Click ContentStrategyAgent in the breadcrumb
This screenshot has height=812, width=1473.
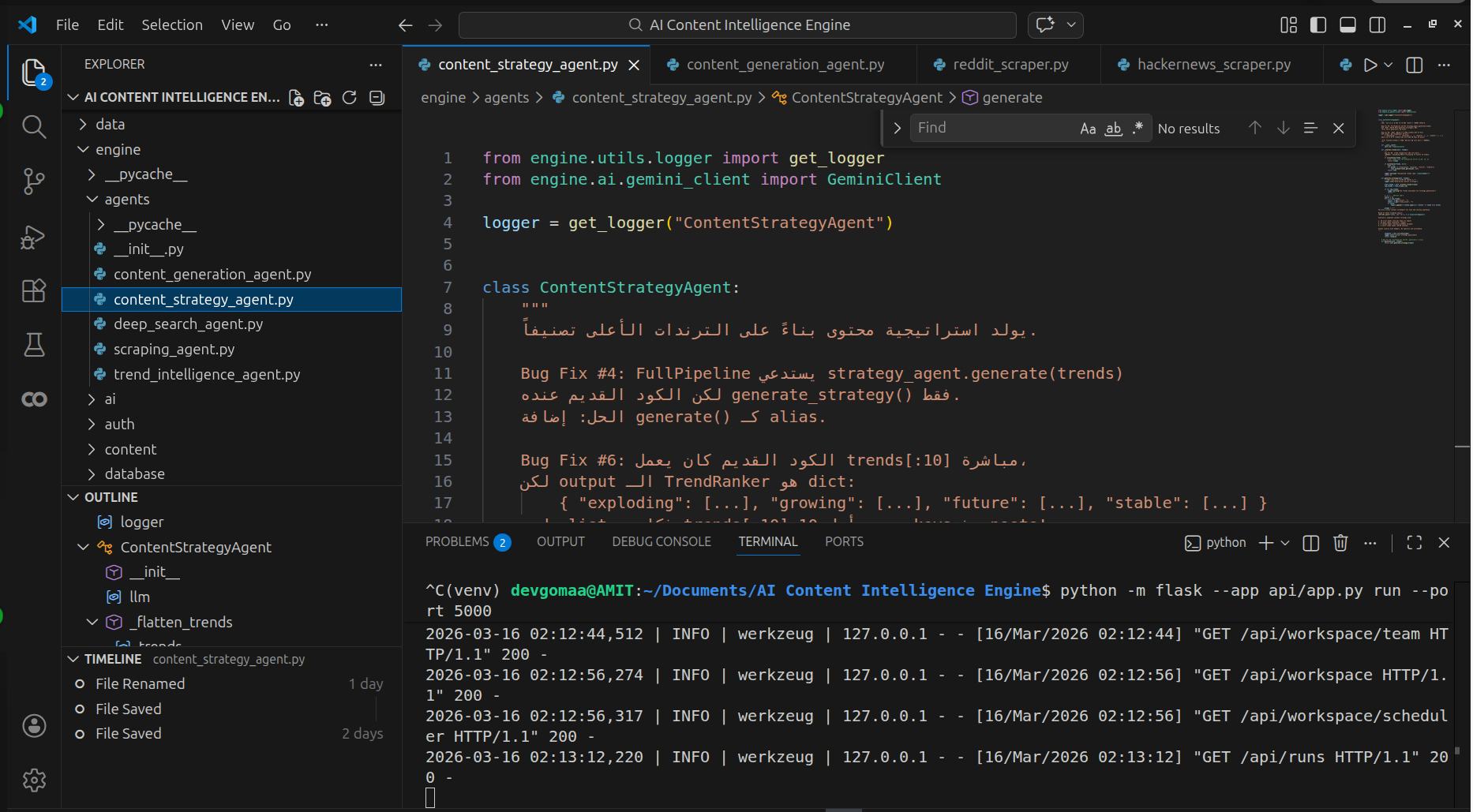click(x=866, y=98)
